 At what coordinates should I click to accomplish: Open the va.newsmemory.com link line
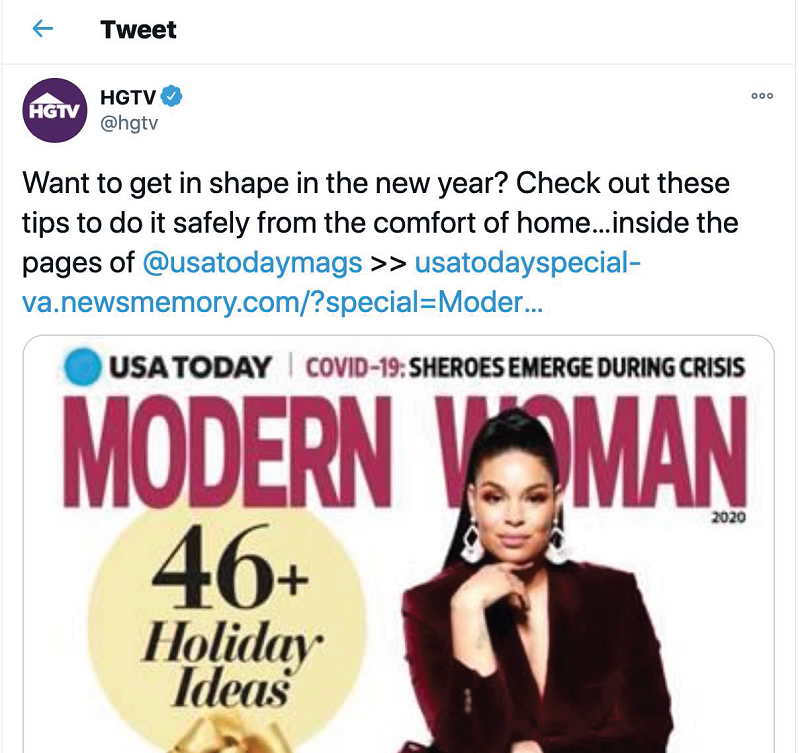click(x=282, y=302)
